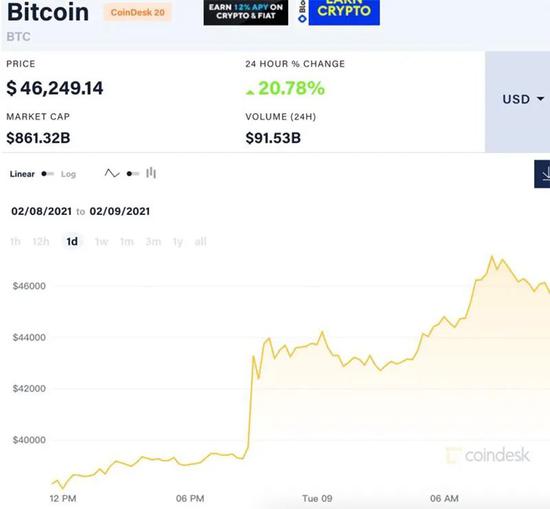The width and height of the screenshot is (550, 509).
Task: Select the all time range
Action: 201,242
